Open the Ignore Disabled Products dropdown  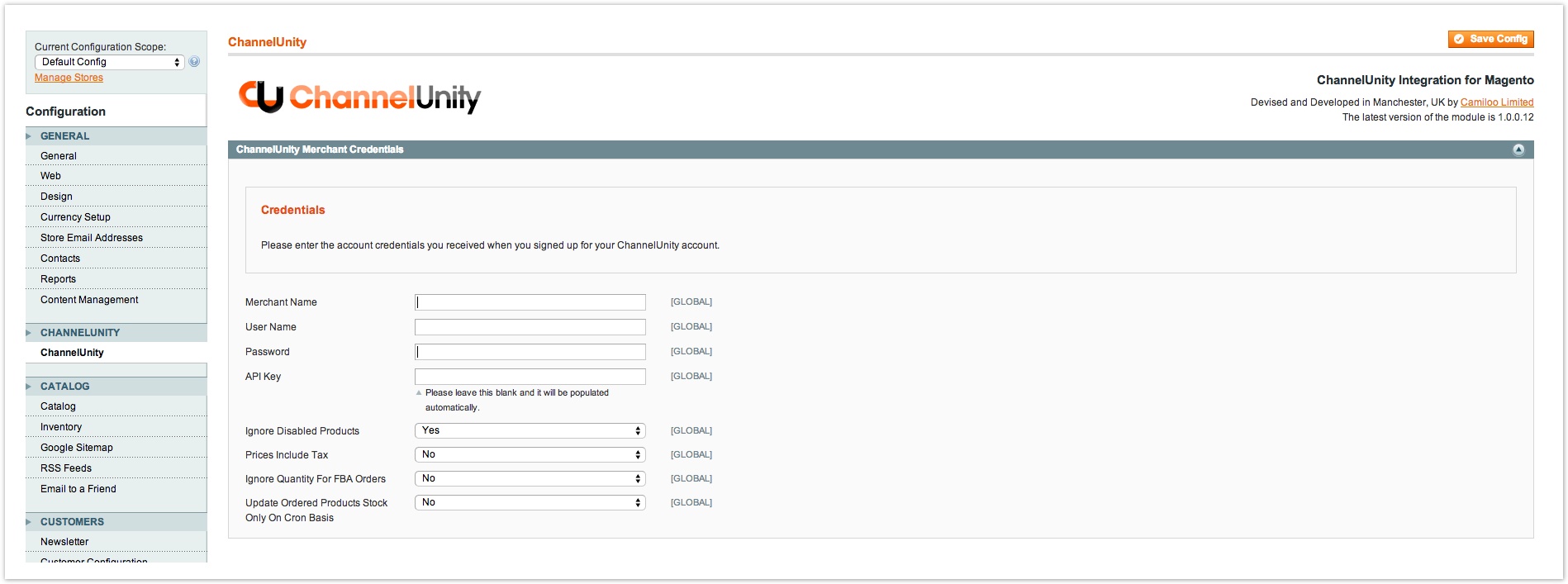(530, 430)
